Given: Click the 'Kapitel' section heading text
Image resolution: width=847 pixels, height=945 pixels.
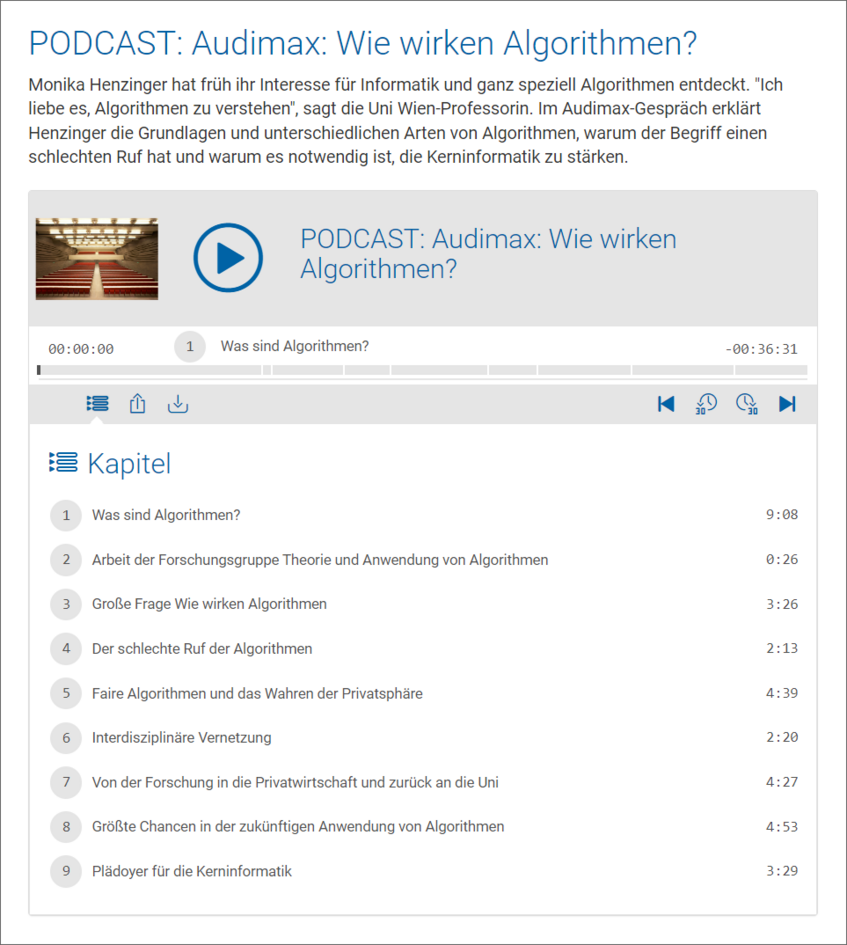Looking at the screenshot, I should (130, 463).
